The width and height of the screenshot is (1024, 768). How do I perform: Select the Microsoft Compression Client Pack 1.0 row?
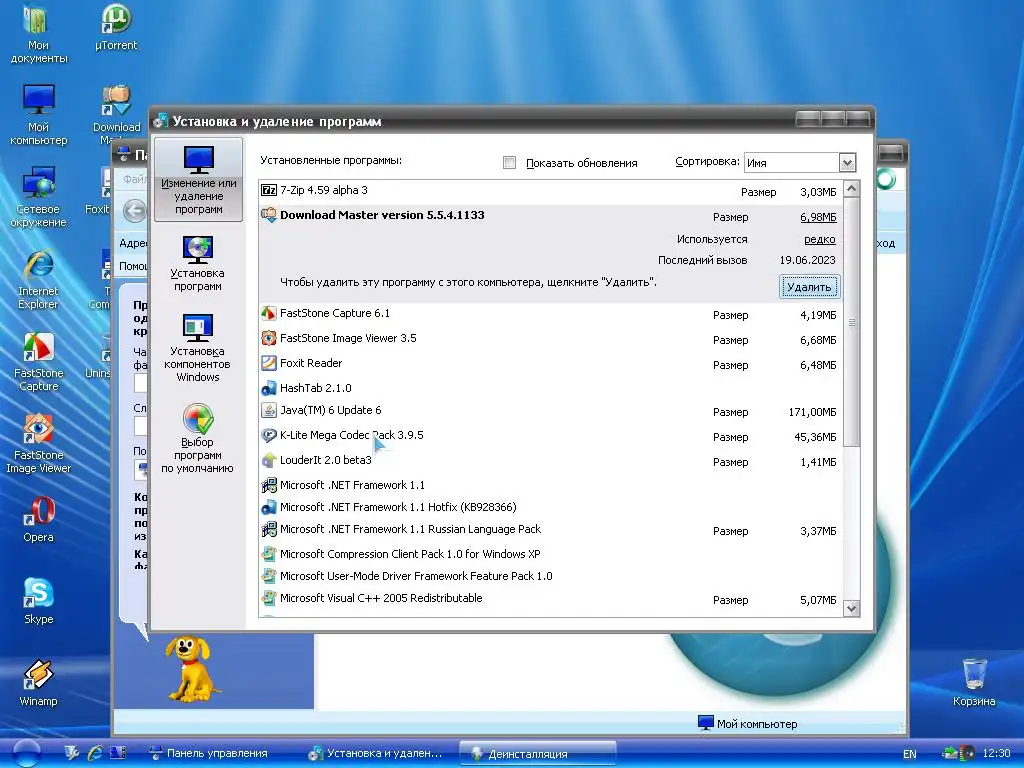551,554
